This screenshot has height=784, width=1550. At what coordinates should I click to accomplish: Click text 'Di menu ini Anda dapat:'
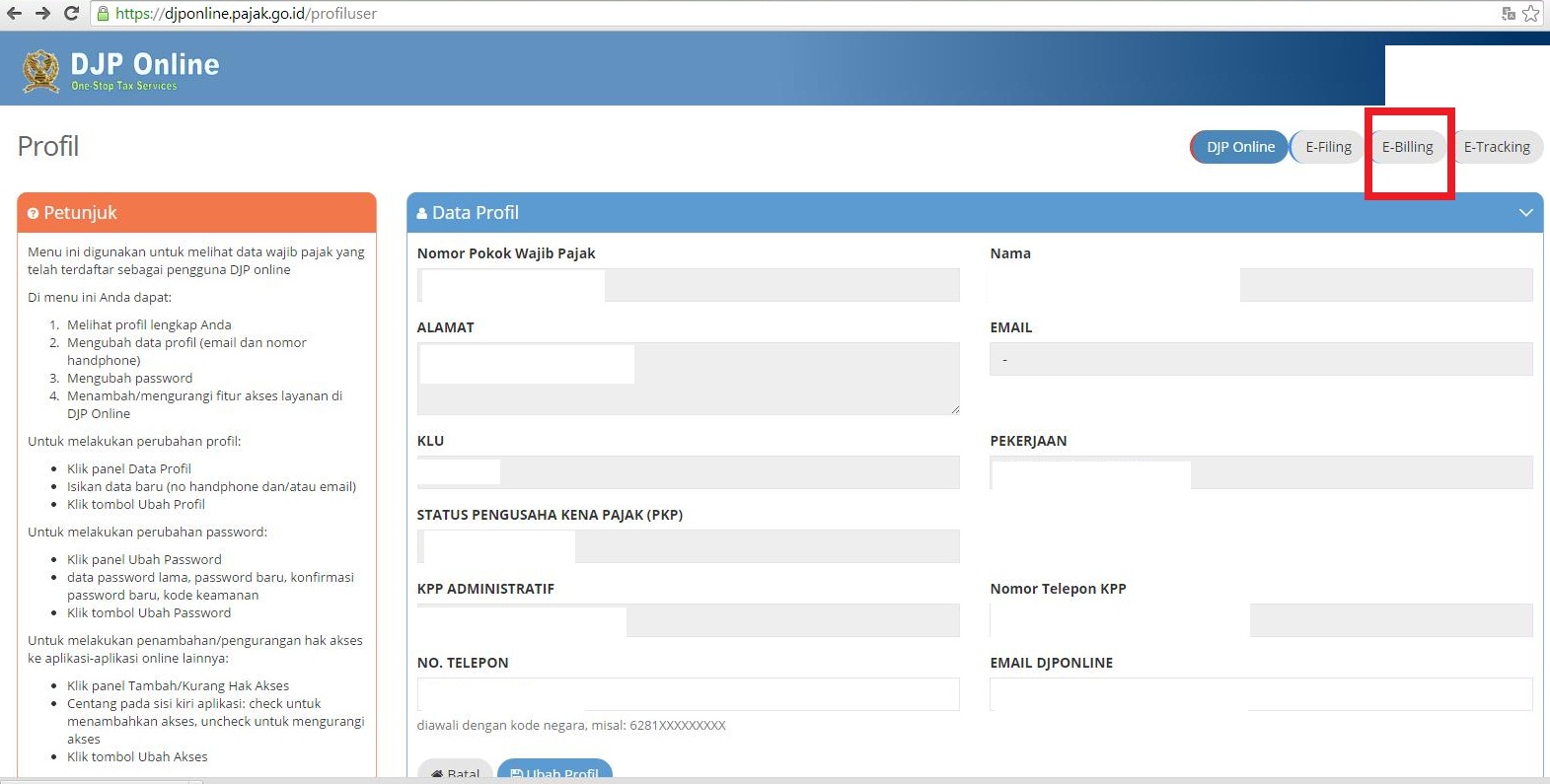[x=100, y=297]
